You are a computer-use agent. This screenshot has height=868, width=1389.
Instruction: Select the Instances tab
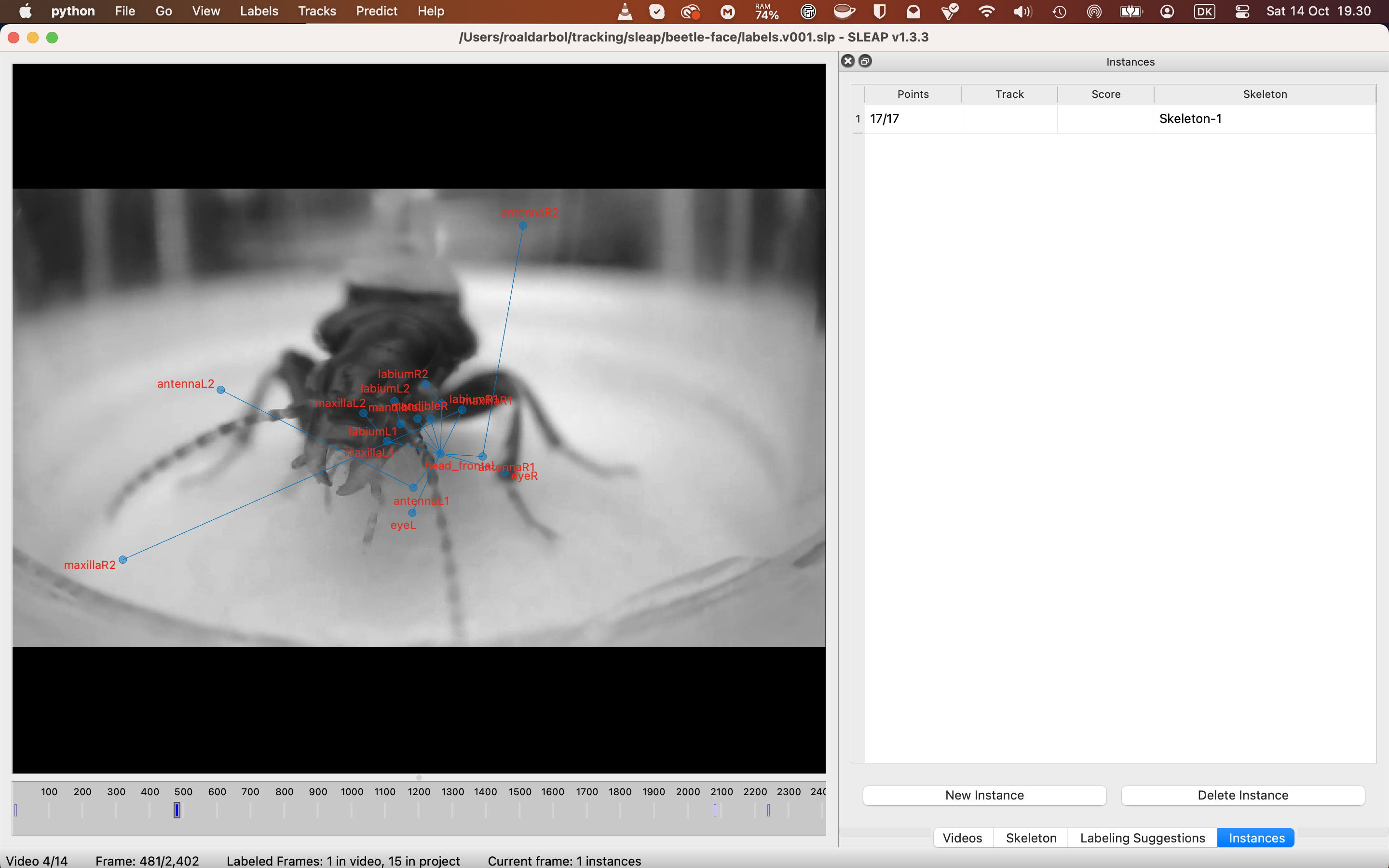(1256, 838)
